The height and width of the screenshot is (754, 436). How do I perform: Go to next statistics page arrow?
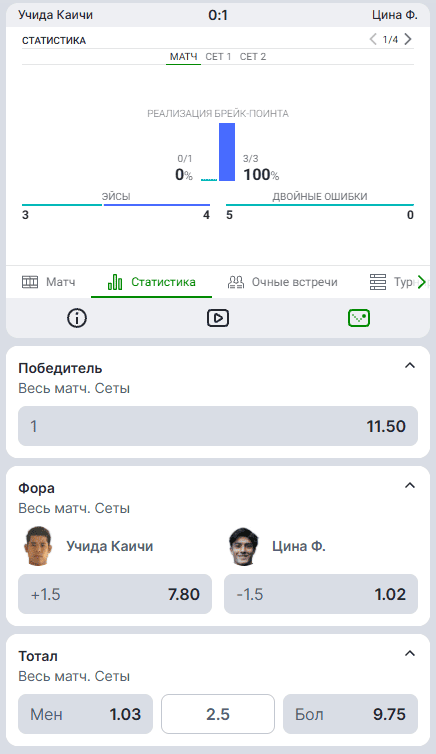pos(408,39)
